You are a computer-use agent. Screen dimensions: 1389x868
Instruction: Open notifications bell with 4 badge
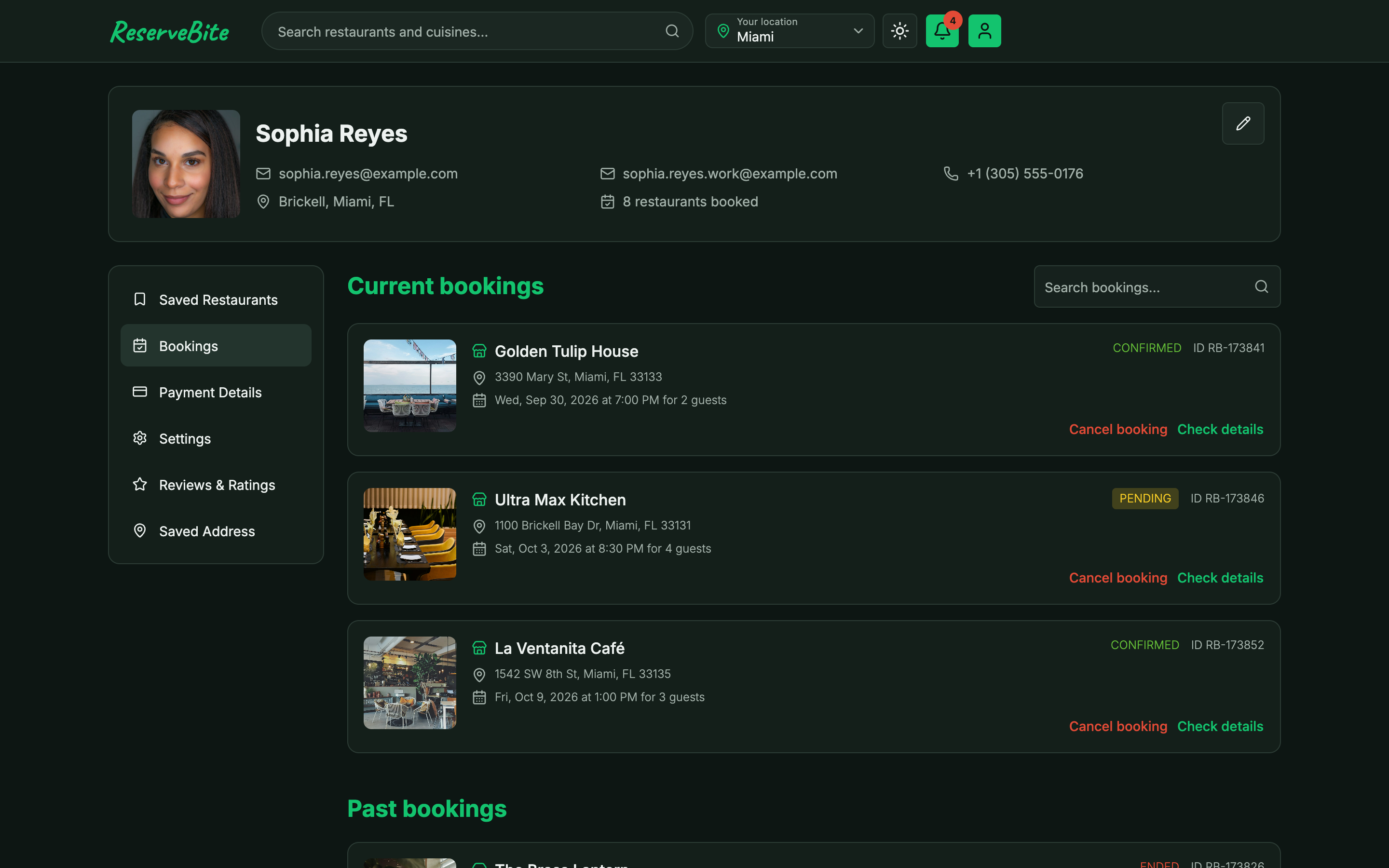coord(942,31)
